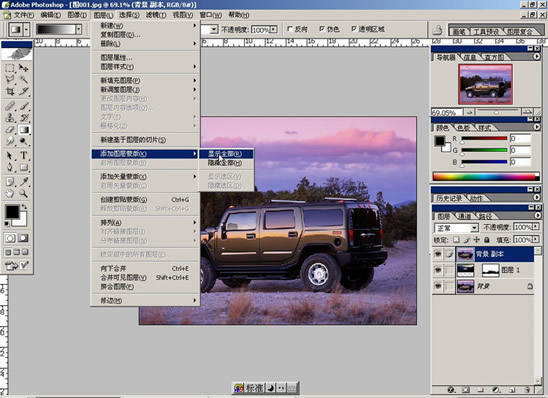The height and width of the screenshot is (398, 548).
Task: Toggle the 仿色 dither checkbox
Action: (322, 29)
